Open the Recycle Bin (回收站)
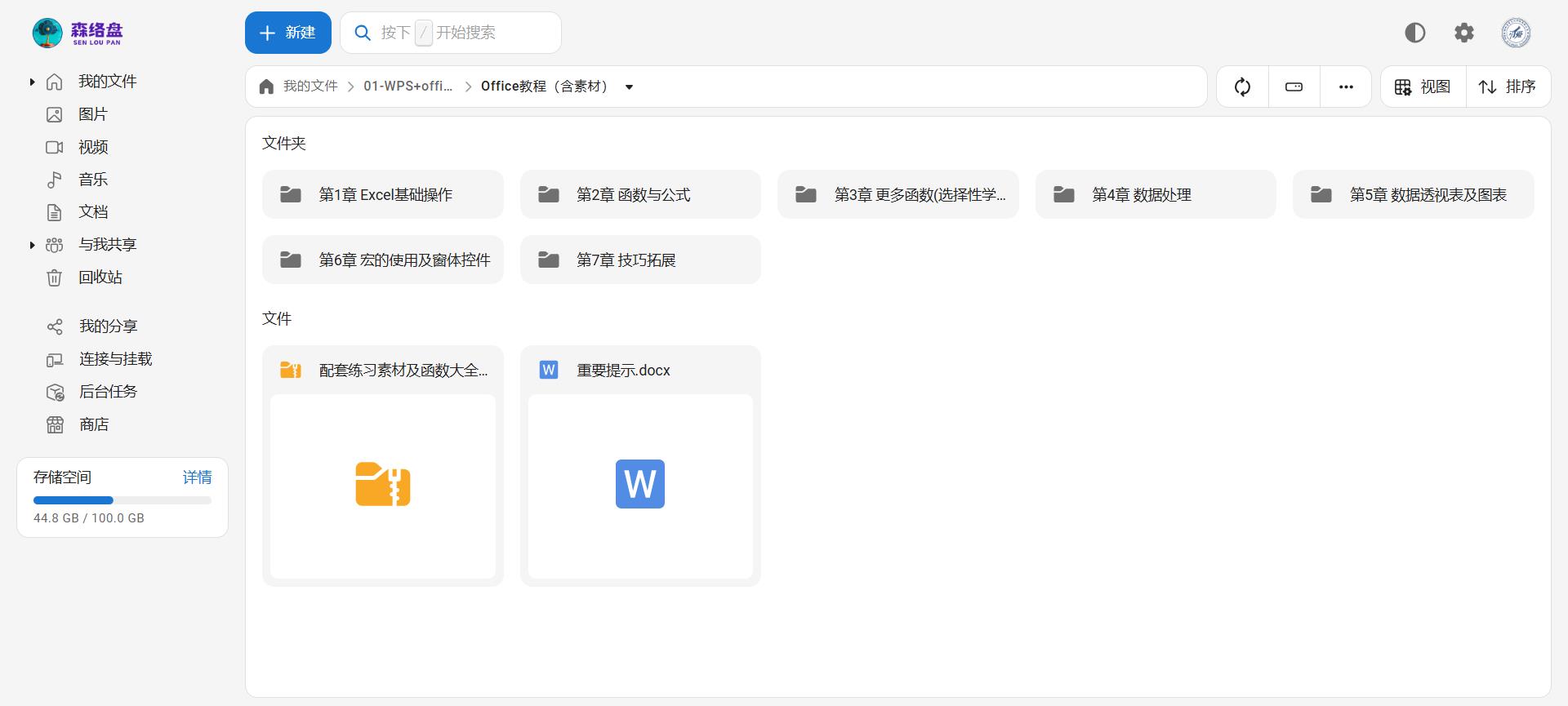 tap(100, 278)
